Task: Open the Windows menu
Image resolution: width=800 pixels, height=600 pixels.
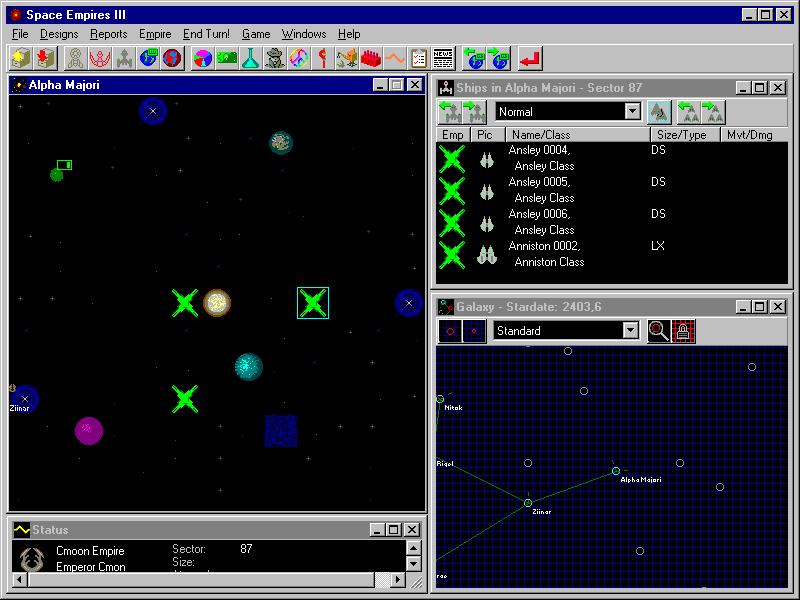Action: tap(304, 34)
